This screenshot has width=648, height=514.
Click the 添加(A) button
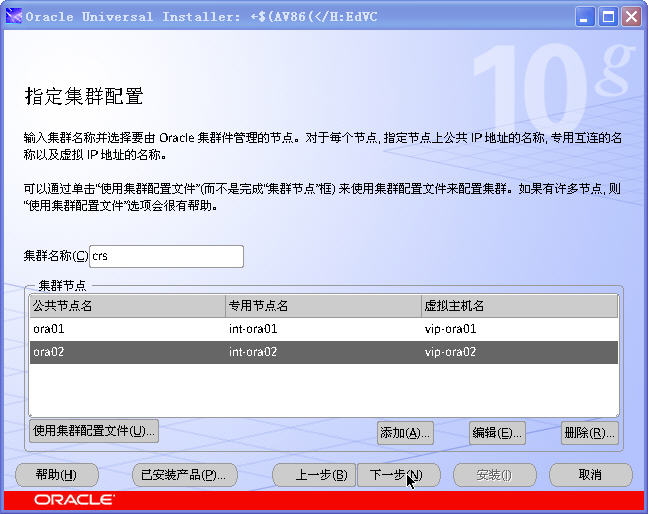pos(405,433)
